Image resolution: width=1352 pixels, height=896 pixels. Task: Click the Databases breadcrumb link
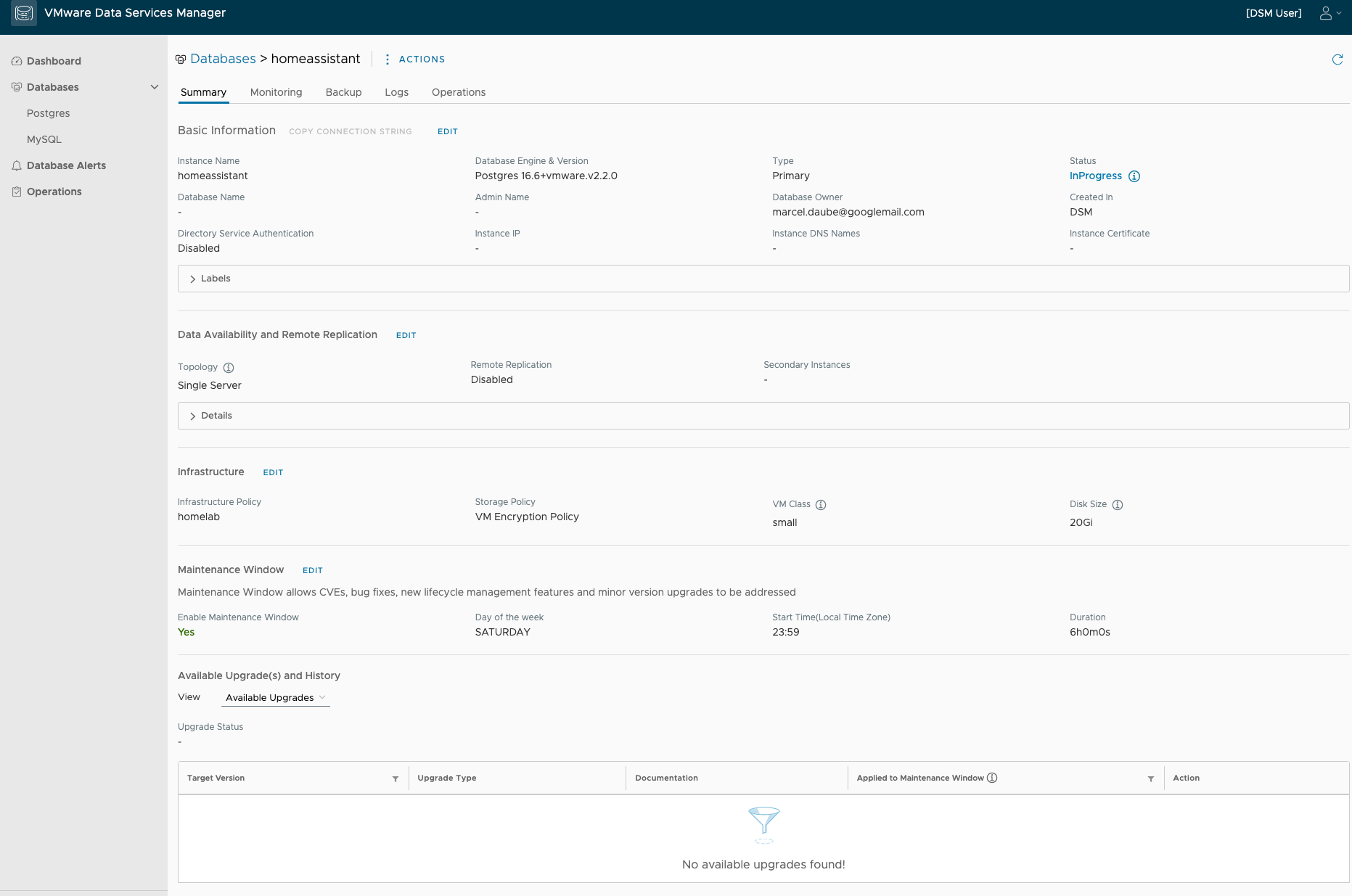pos(223,59)
